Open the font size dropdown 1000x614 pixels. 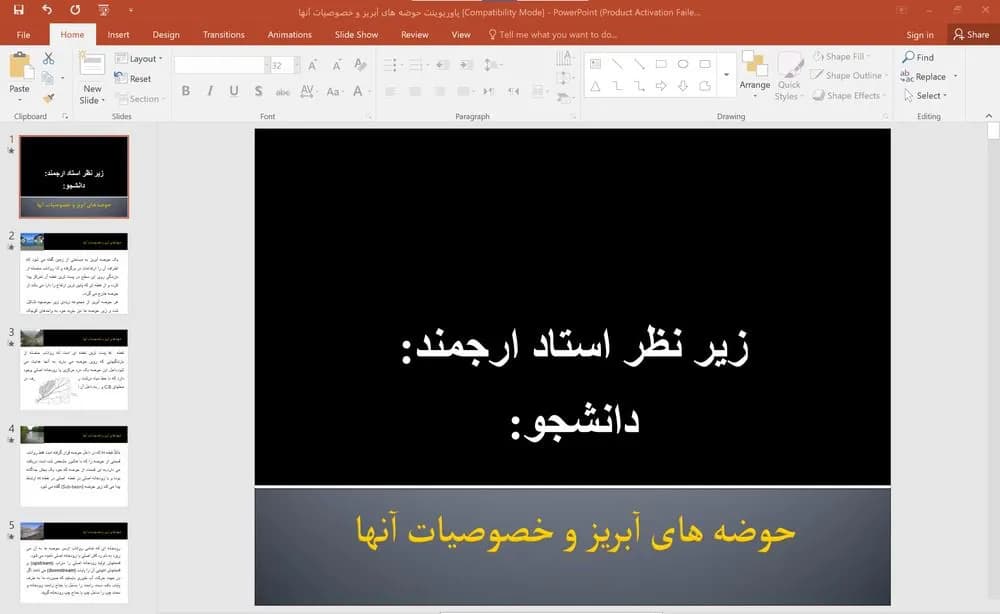[297, 65]
